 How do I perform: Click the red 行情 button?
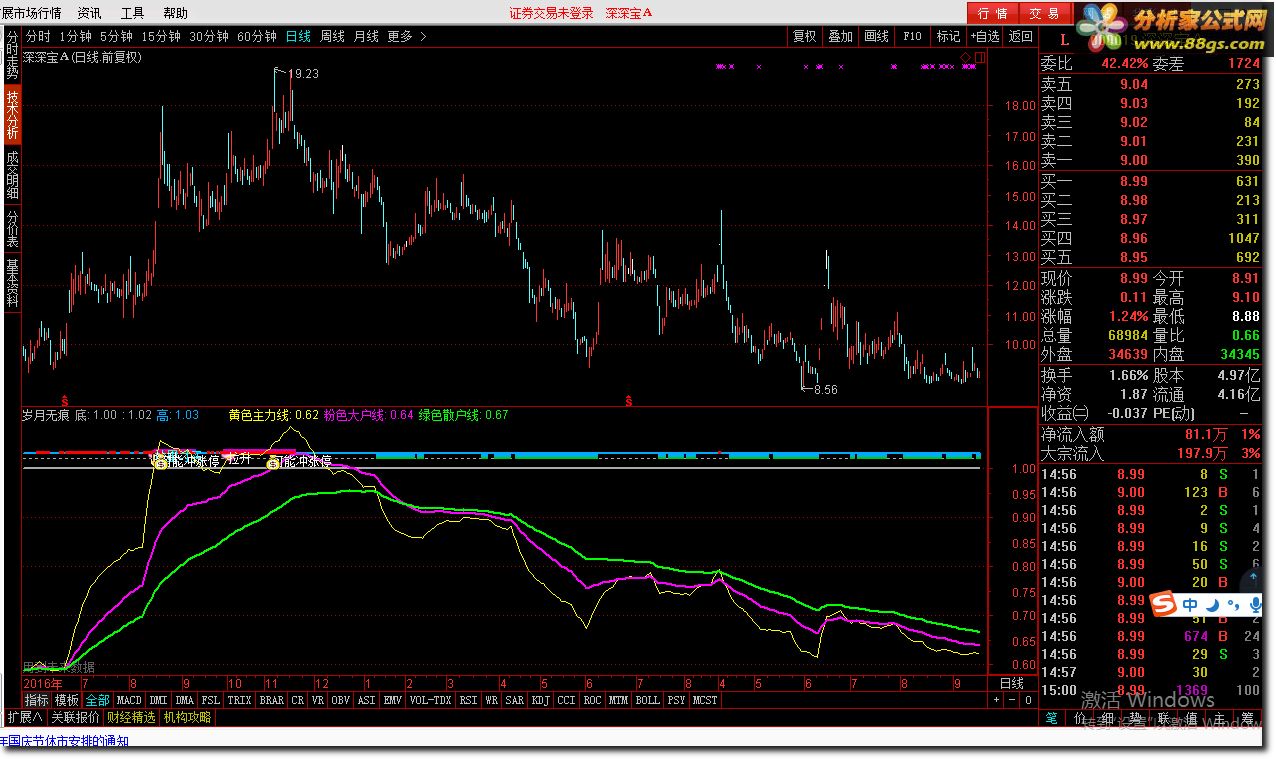coord(992,13)
